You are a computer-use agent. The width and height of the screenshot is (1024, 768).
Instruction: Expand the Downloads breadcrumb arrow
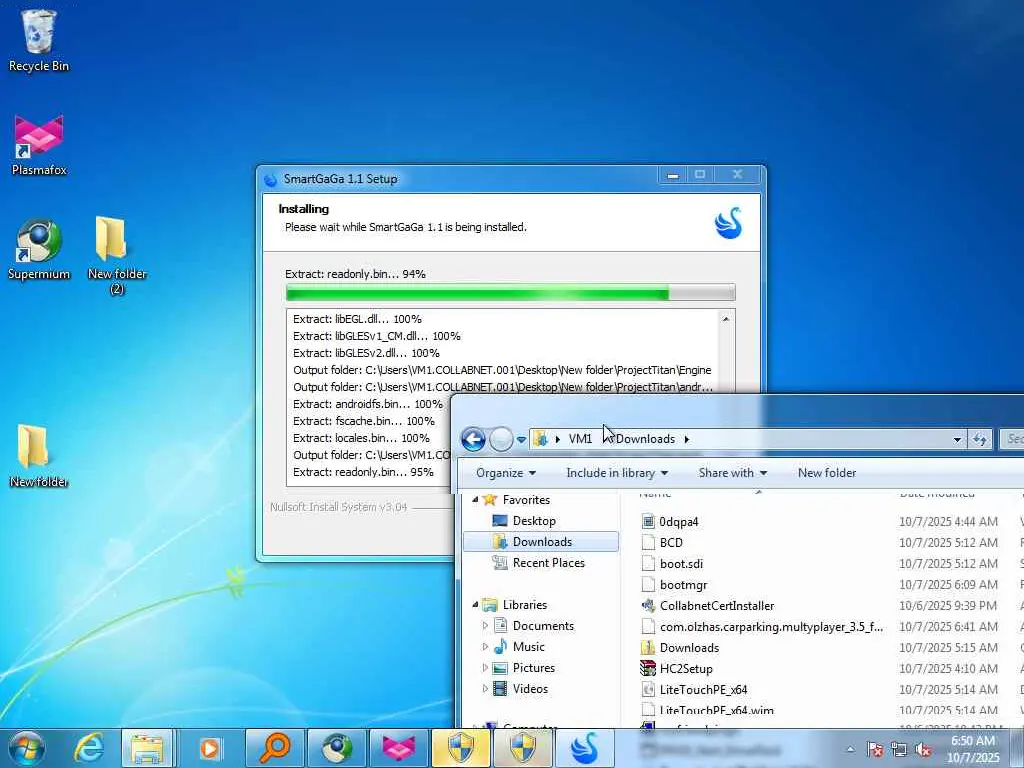686,439
